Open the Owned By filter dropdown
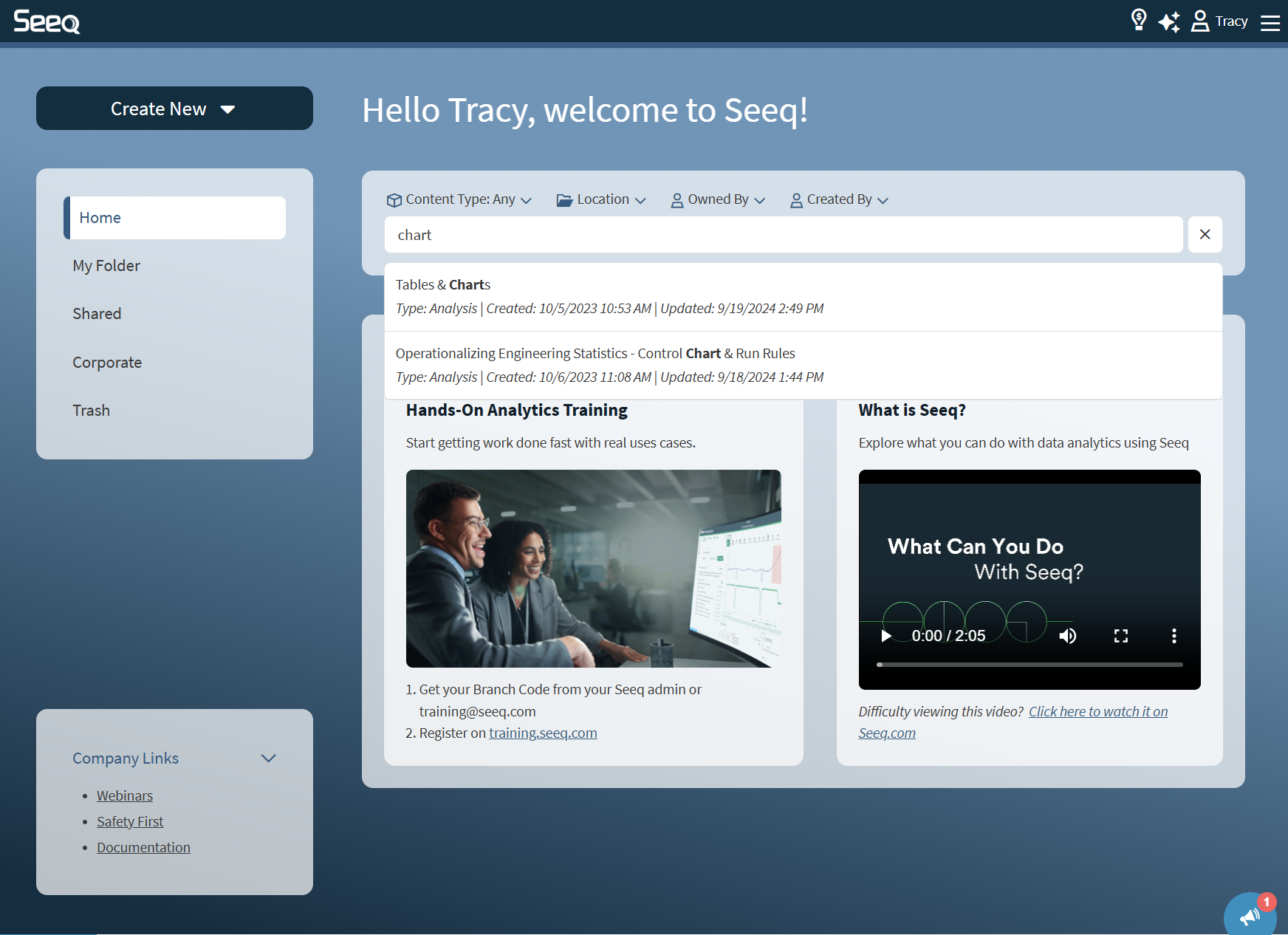The height and width of the screenshot is (935, 1288). (718, 199)
